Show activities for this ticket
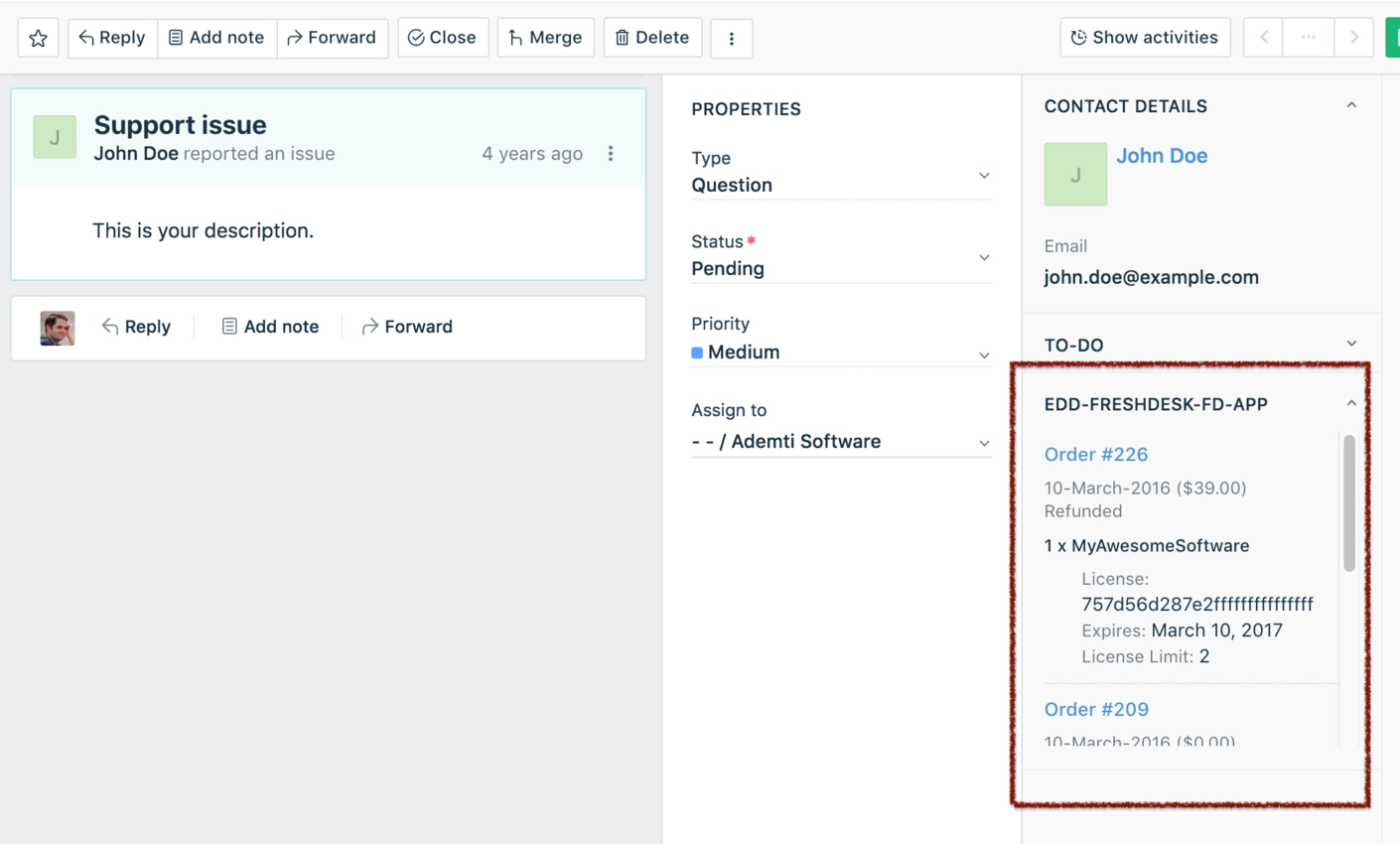The image size is (1400, 844). (x=1145, y=38)
